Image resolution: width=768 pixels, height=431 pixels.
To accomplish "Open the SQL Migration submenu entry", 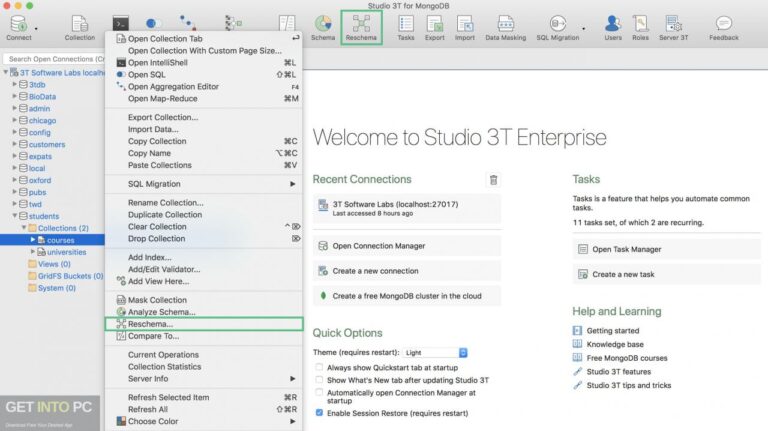I will pos(204,184).
